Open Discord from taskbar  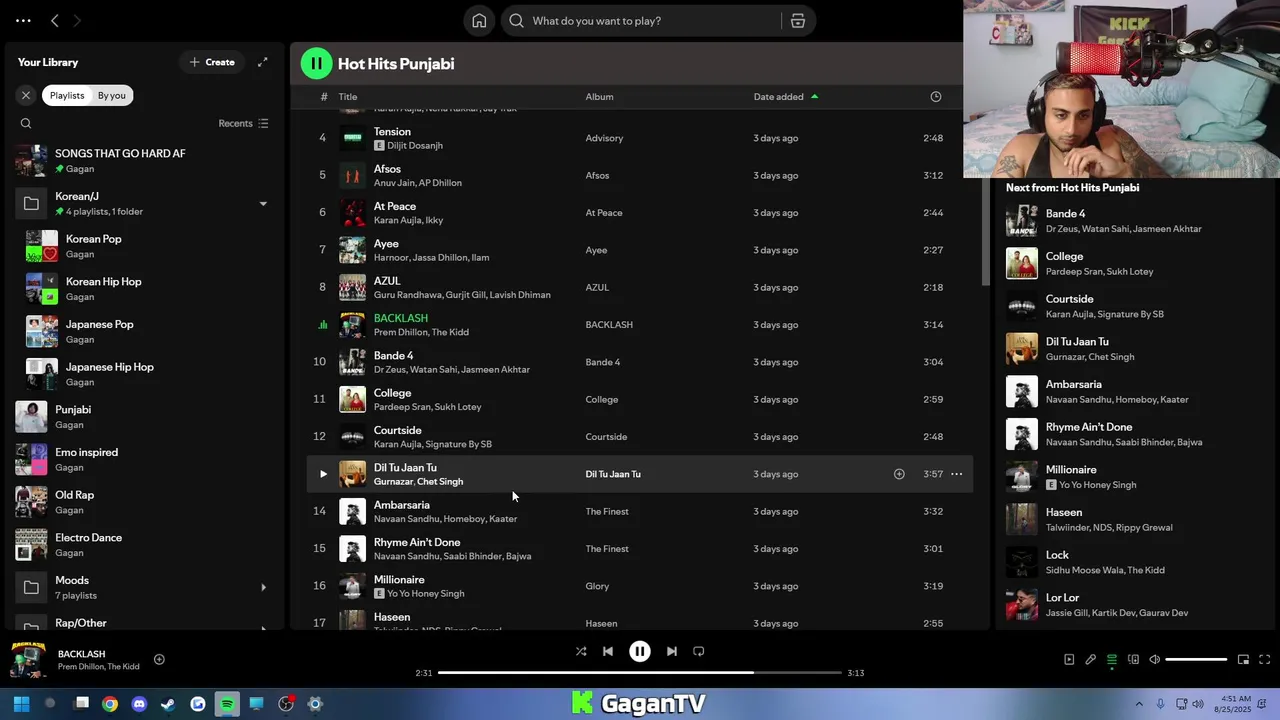pos(139,704)
